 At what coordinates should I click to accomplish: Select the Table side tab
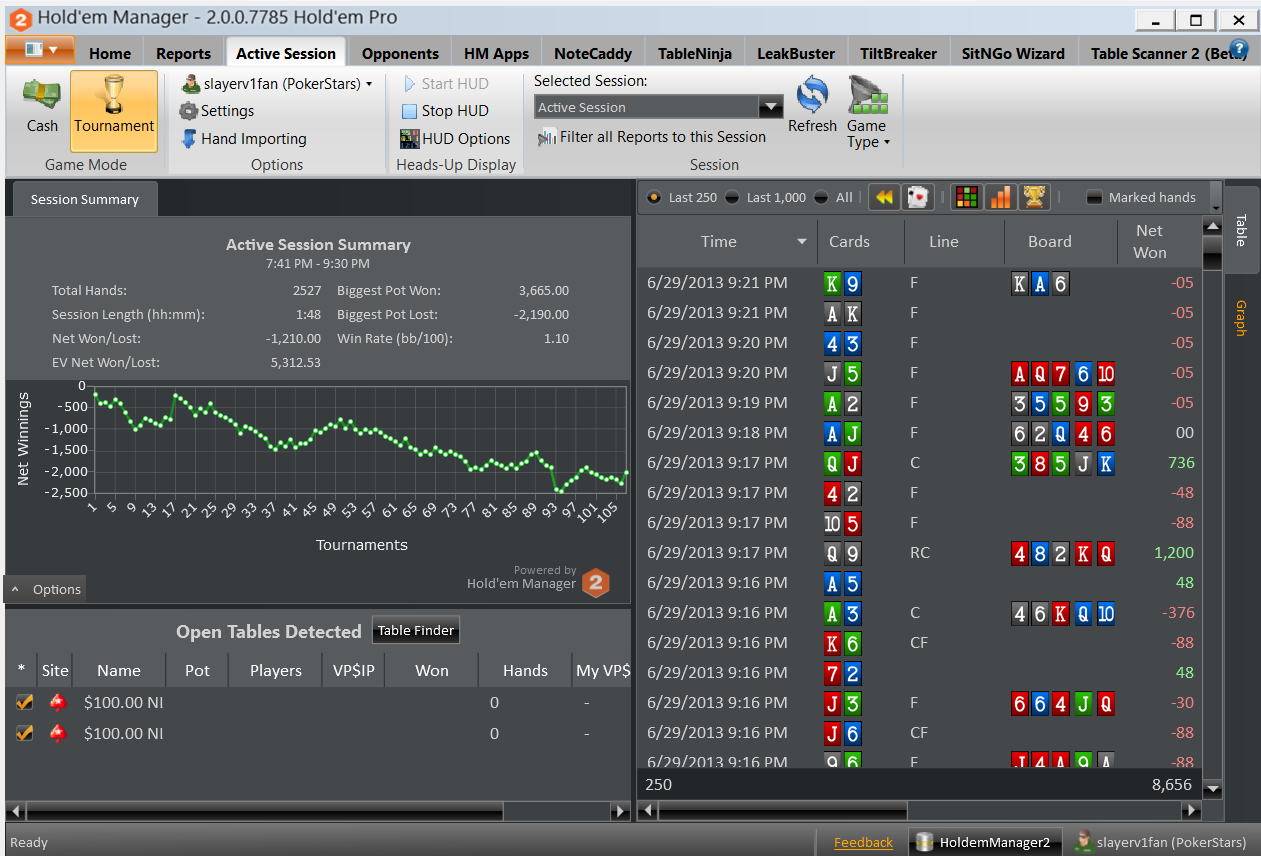(1241, 230)
